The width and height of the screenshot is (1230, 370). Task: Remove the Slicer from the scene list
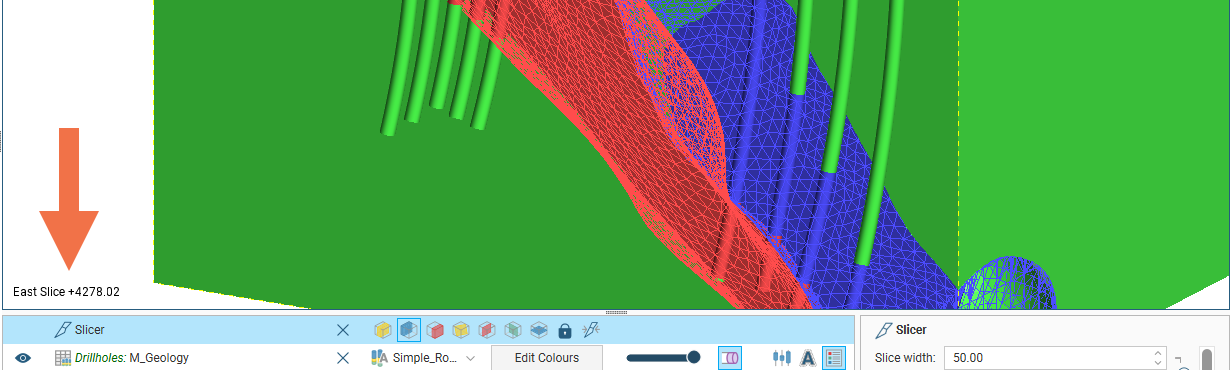(x=343, y=330)
